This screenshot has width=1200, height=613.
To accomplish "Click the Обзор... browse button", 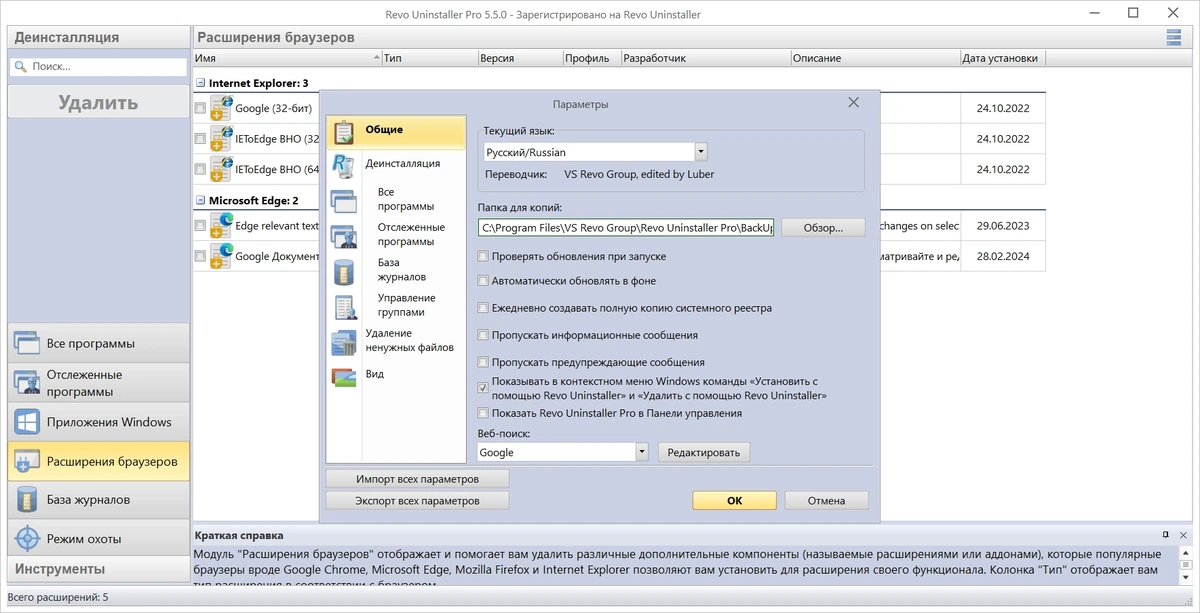I will [823, 227].
